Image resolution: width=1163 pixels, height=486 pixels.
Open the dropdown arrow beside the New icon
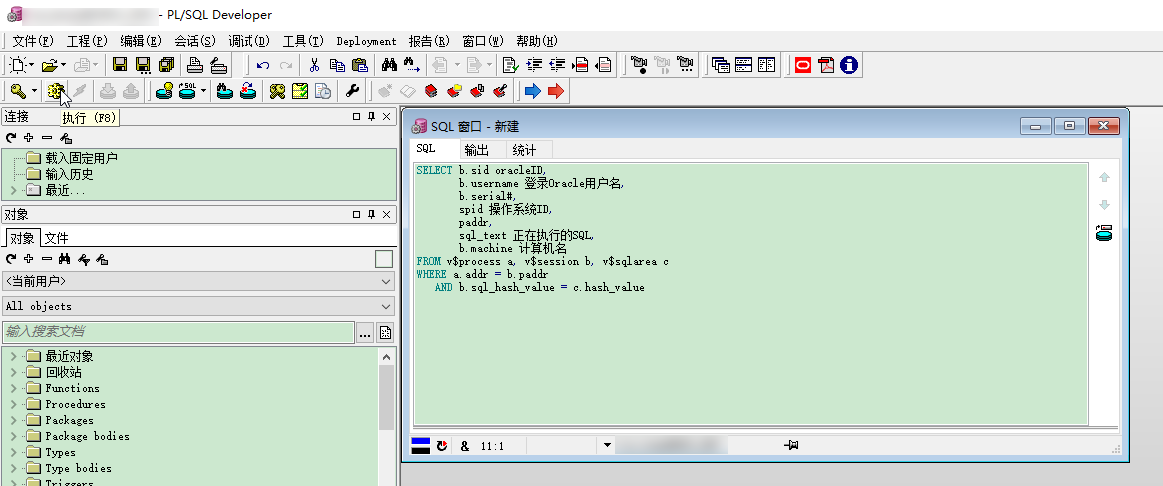click(x=32, y=65)
